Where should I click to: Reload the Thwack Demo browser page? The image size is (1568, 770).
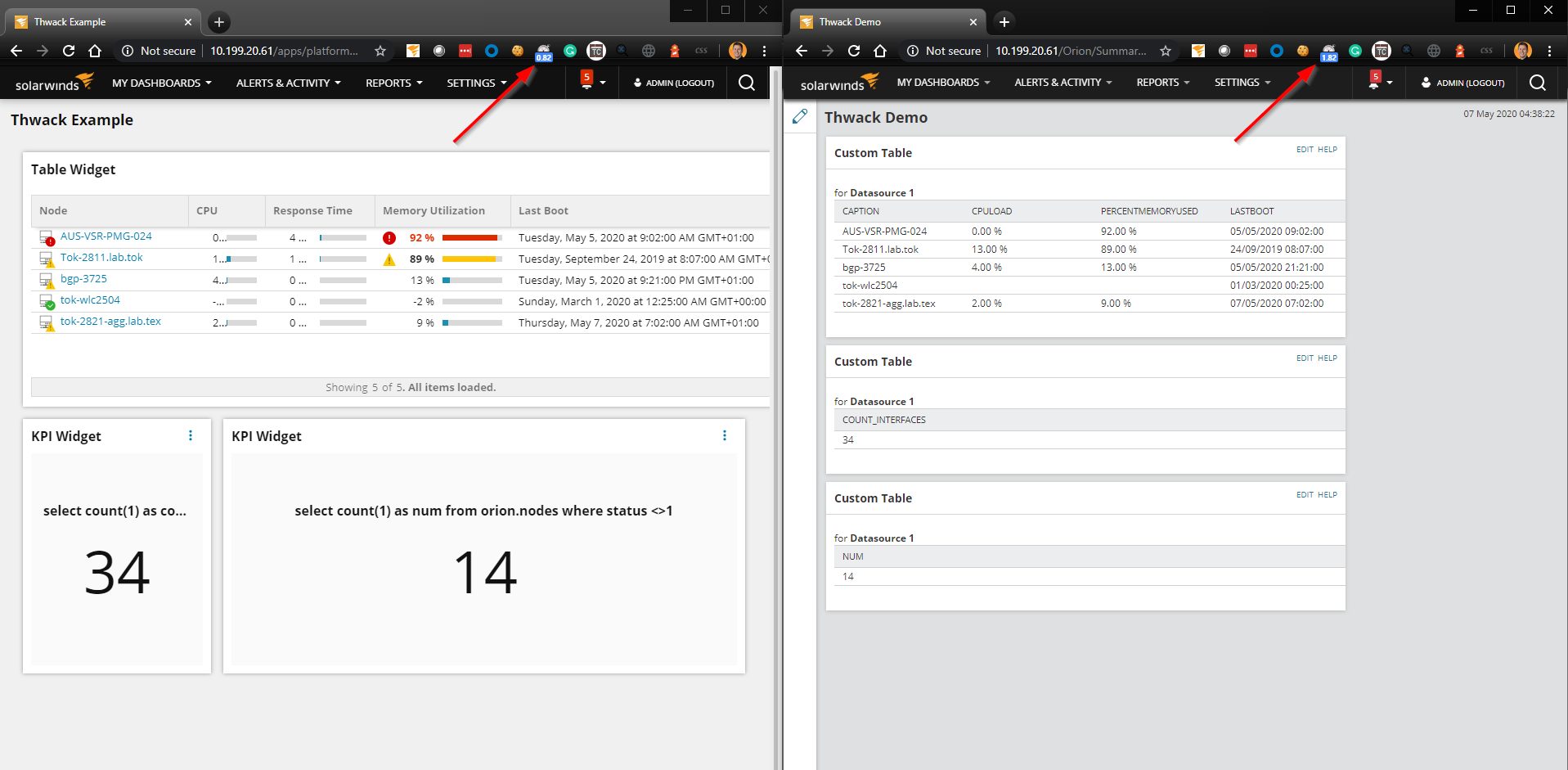tap(854, 51)
